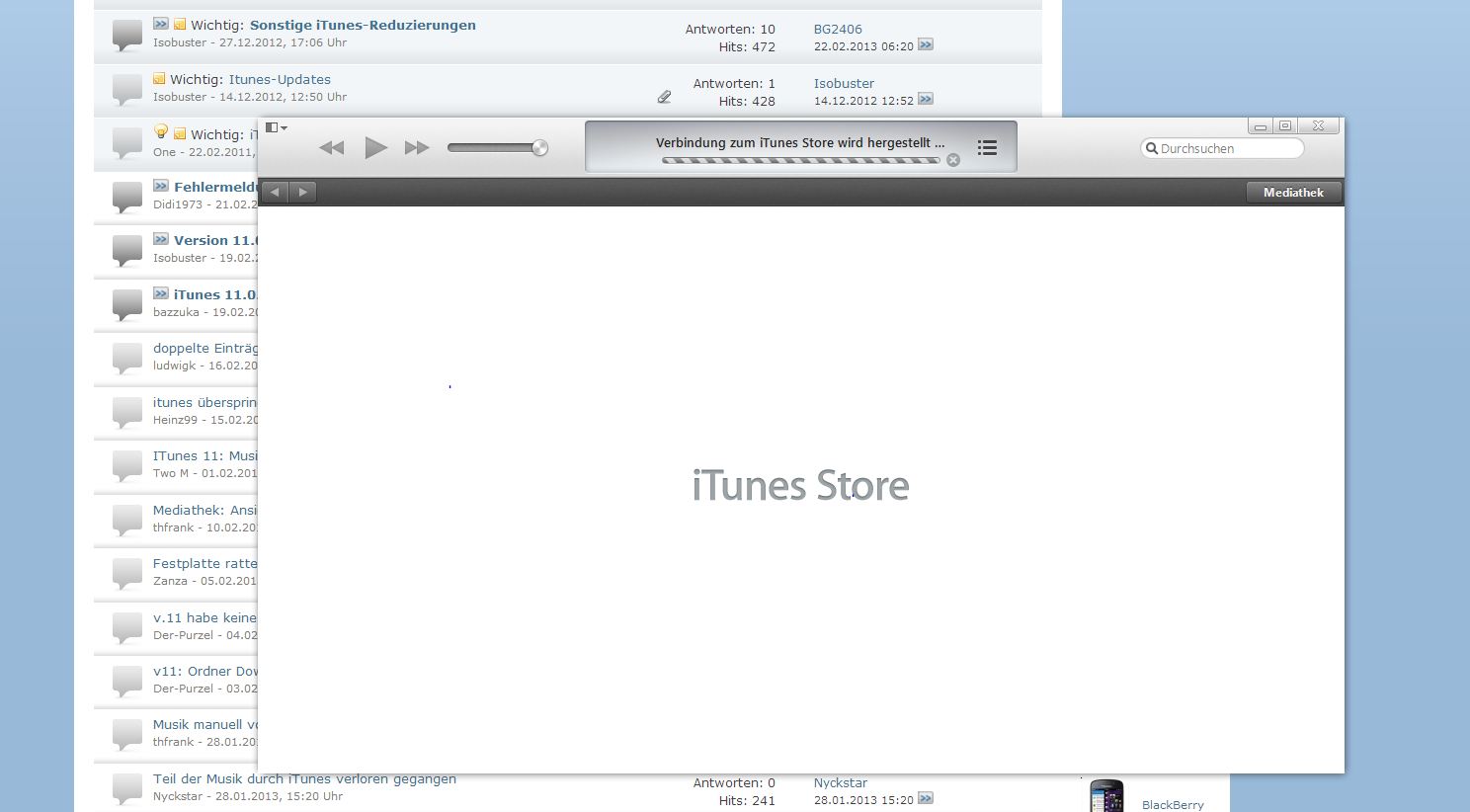Click status icon of Sonstige iTunes-Reduzierungen thread
The width and height of the screenshot is (1470, 812).
click(127, 36)
